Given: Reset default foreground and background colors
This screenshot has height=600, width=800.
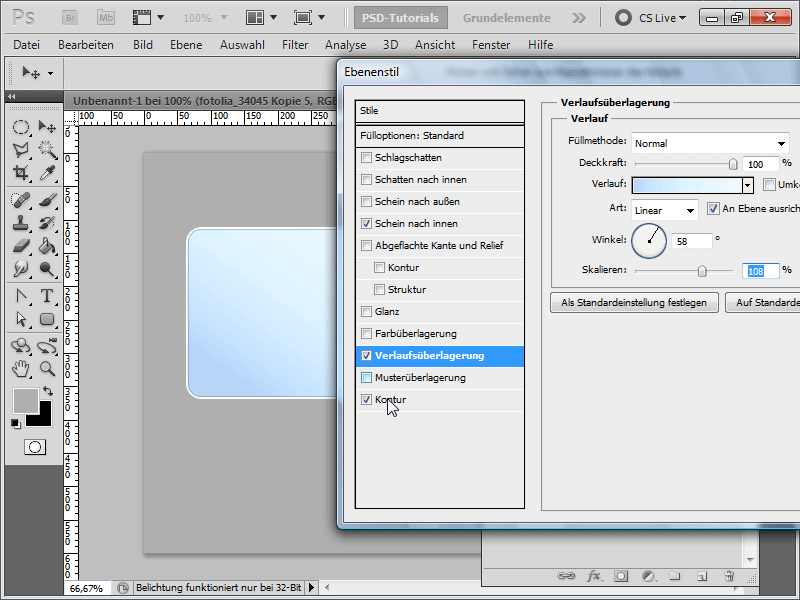Looking at the screenshot, I should click(16, 423).
